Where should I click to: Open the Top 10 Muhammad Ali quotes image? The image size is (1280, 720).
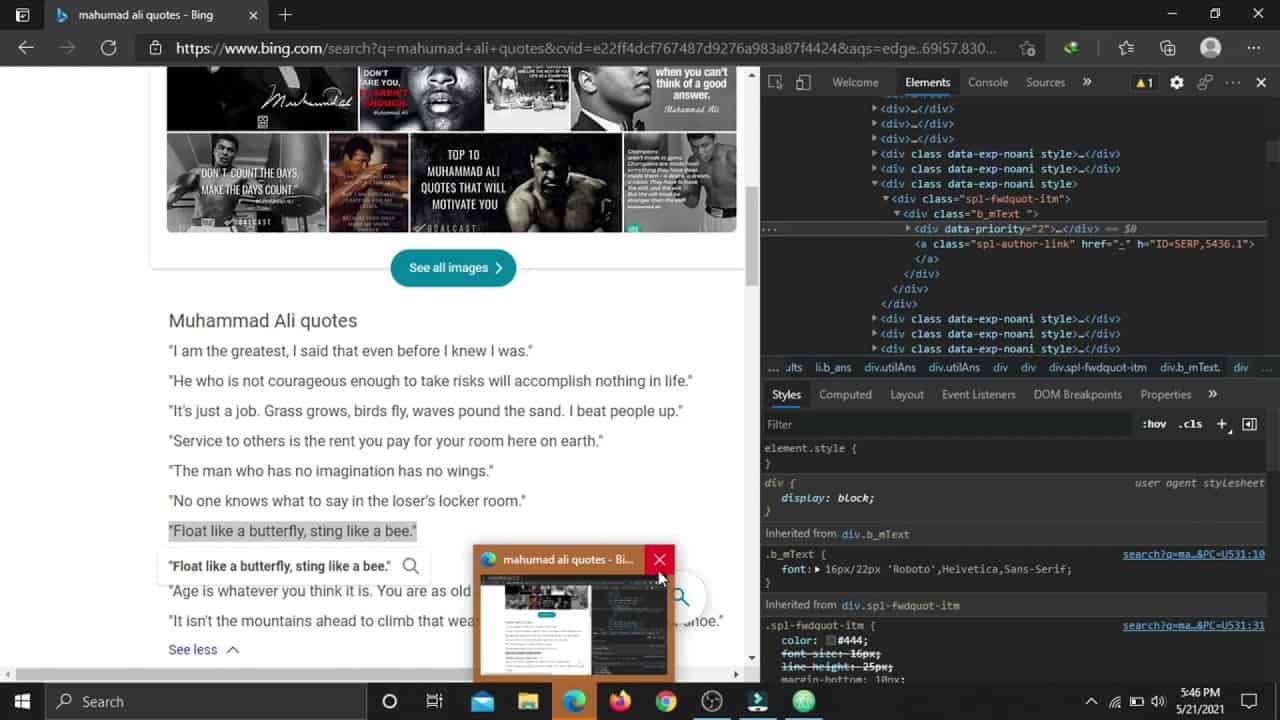pos(515,183)
